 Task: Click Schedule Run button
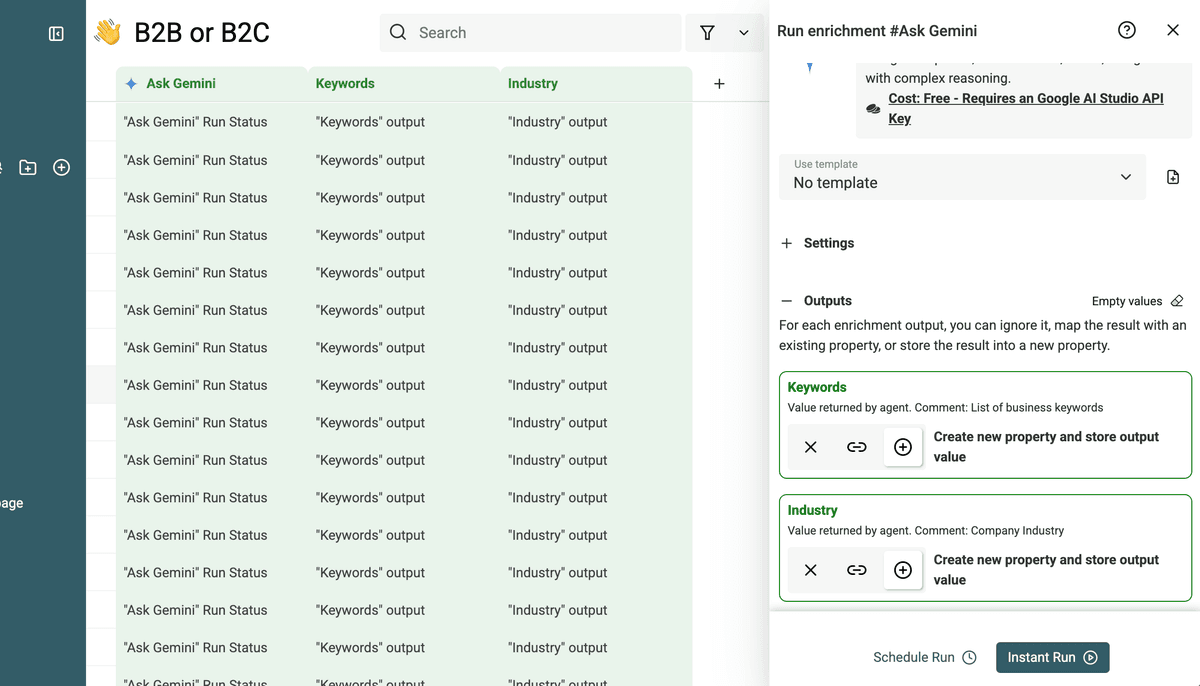tap(925, 657)
